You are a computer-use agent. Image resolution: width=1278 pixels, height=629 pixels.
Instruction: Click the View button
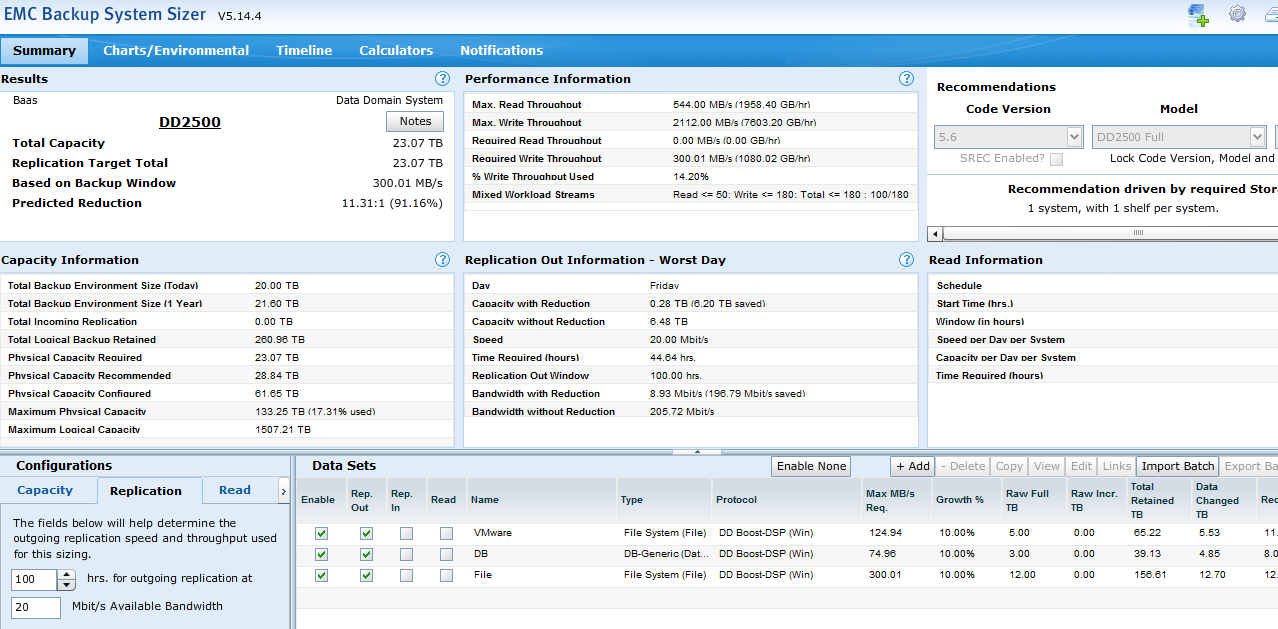(1047, 466)
